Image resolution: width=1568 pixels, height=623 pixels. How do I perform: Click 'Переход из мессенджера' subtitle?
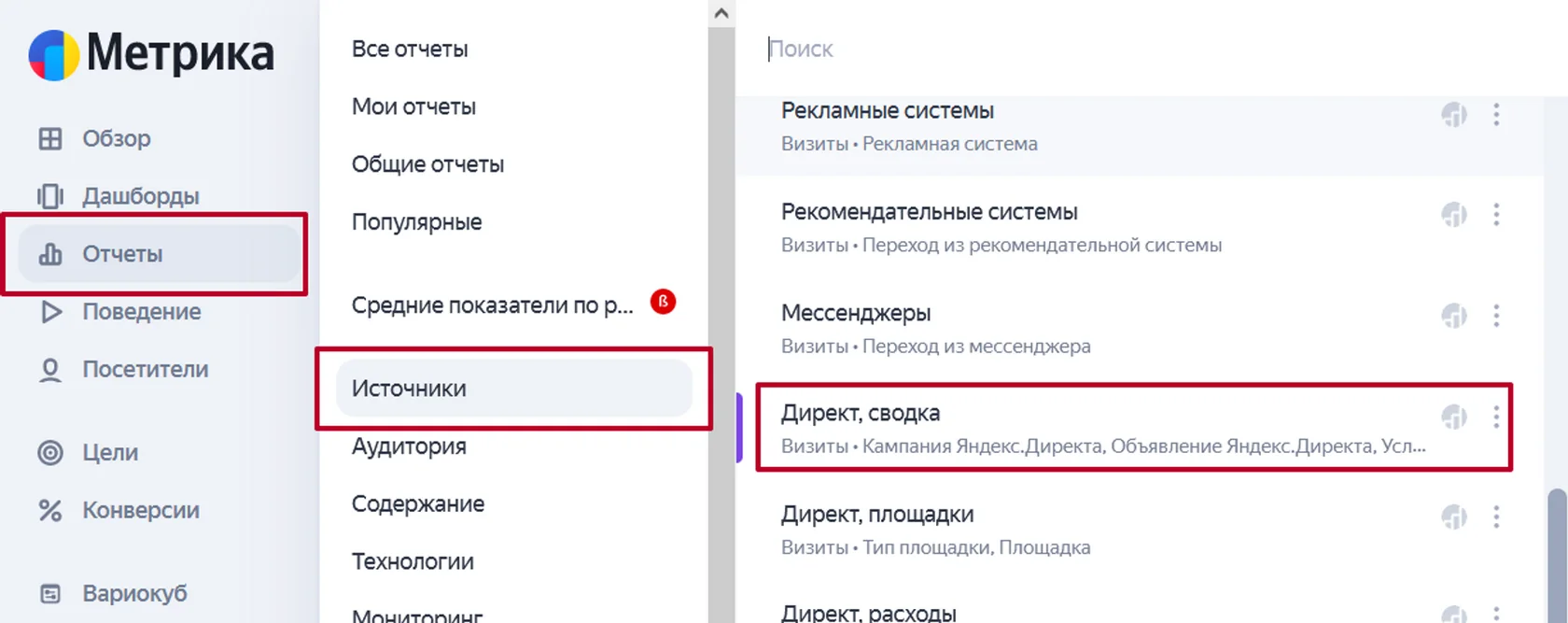976,347
